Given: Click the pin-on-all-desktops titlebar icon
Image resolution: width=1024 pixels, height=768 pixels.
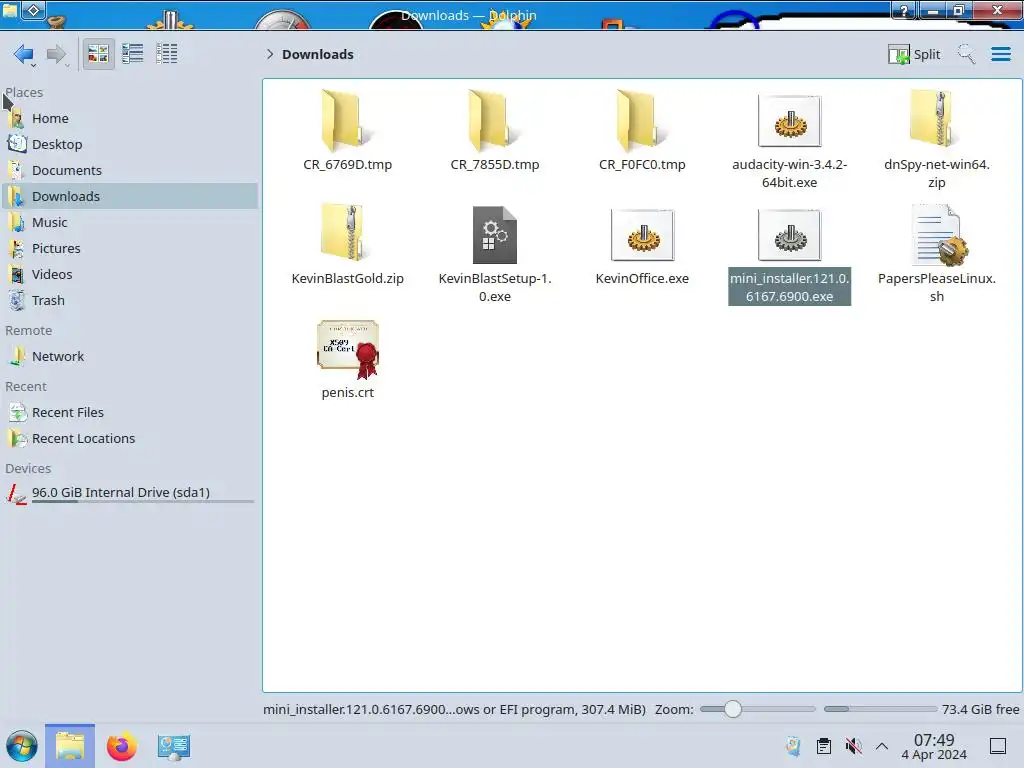Looking at the screenshot, I should pos(33,10).
